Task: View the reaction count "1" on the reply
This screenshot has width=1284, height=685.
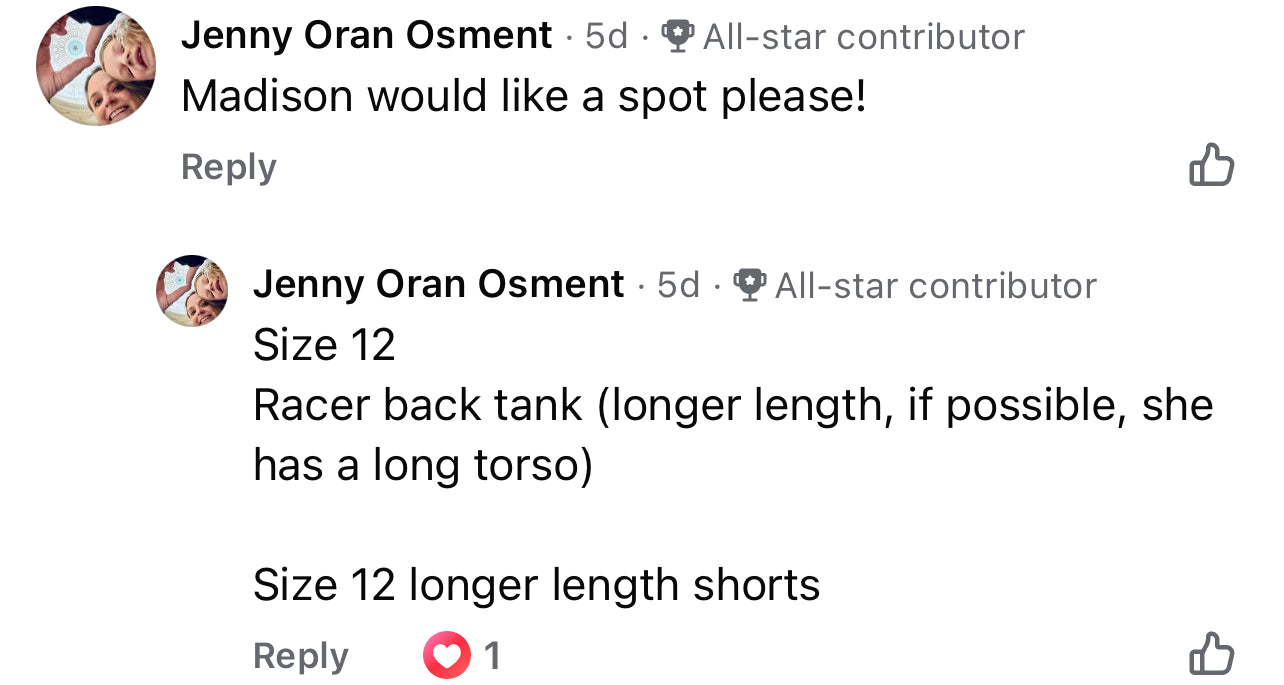Action: click(x=491, y=656)
